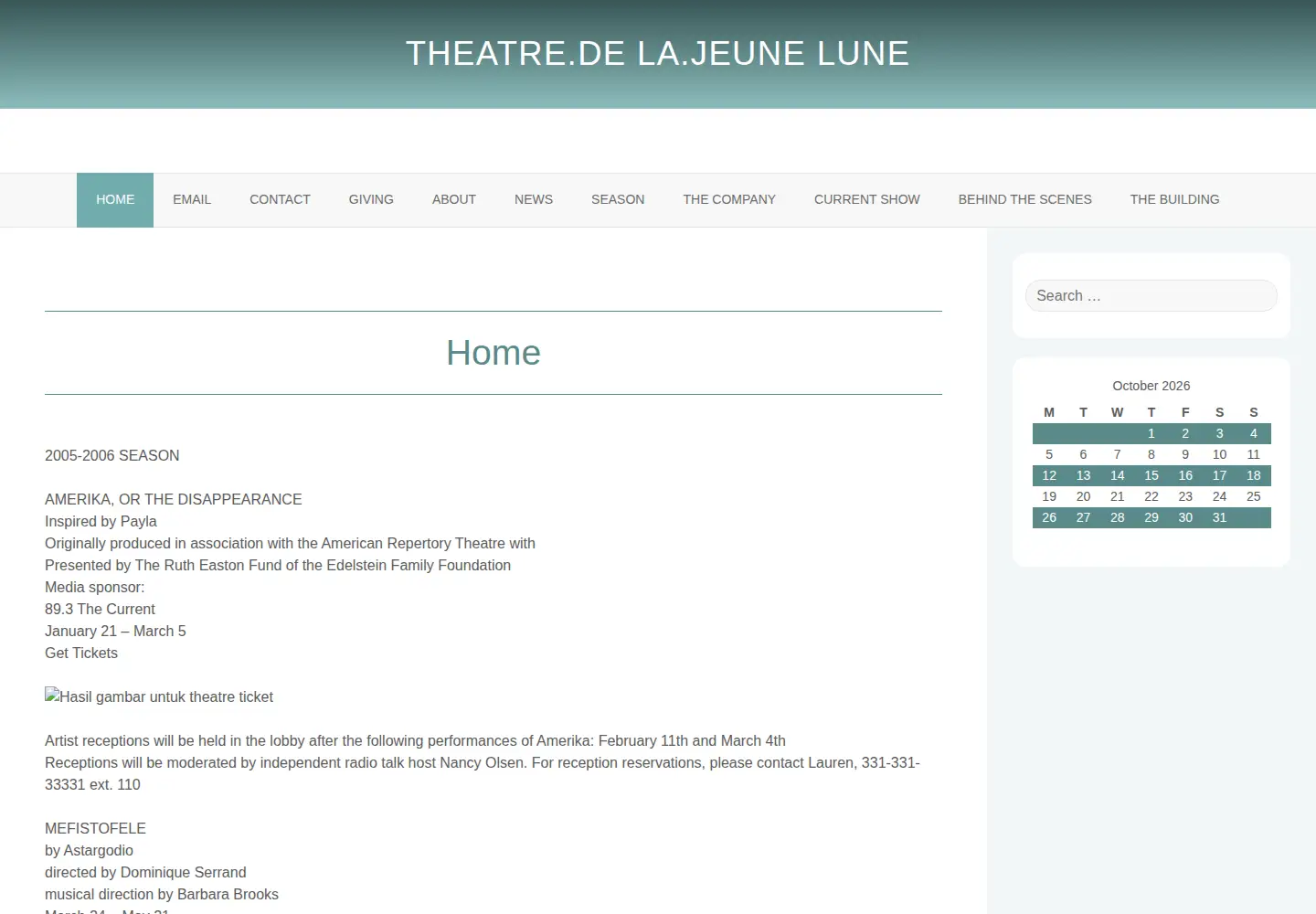
Task: Open Behind the Scenes page
Action: (x=1025, y=199)
